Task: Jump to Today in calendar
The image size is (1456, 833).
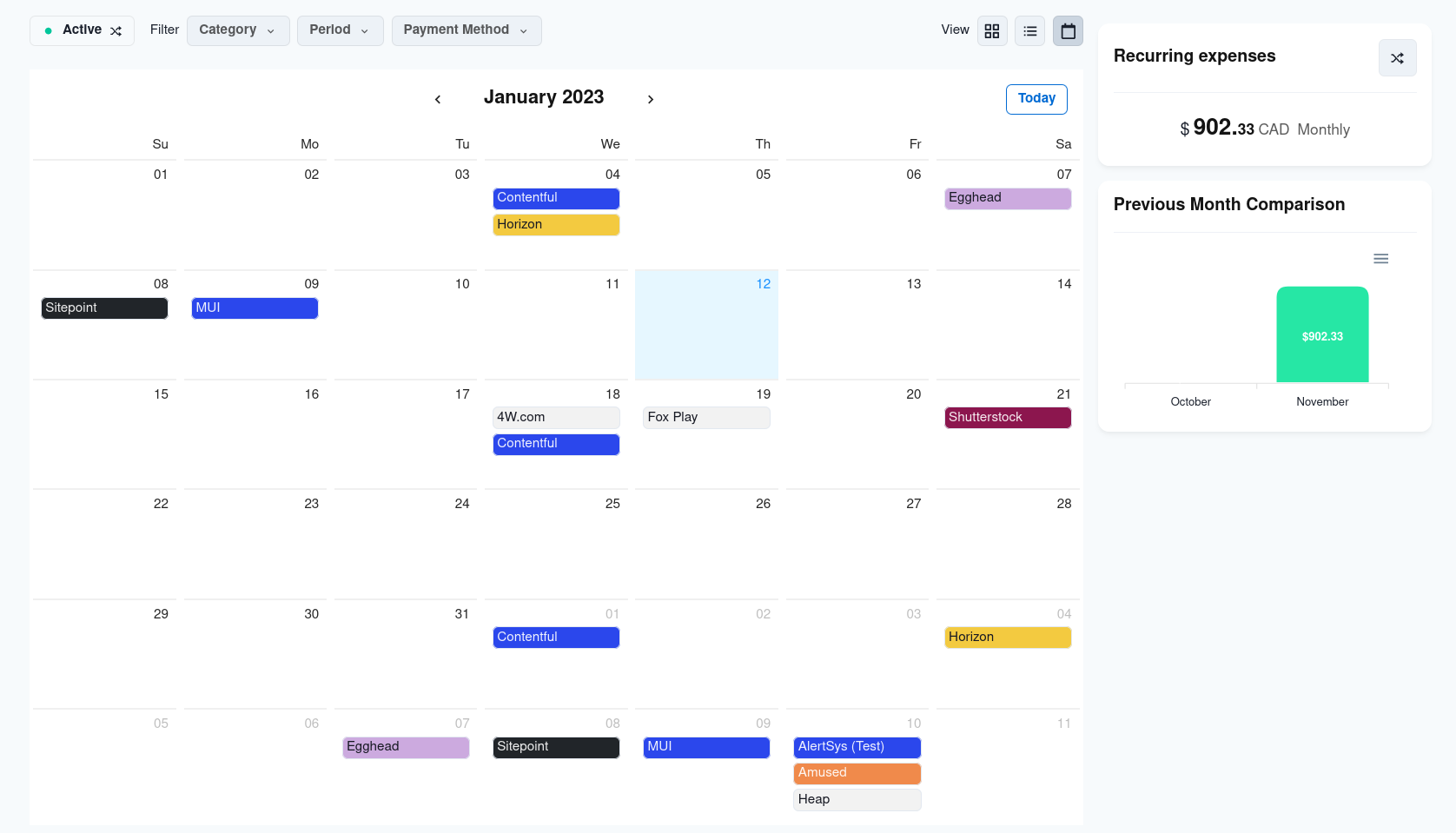Action: (x=1036, y=99)
